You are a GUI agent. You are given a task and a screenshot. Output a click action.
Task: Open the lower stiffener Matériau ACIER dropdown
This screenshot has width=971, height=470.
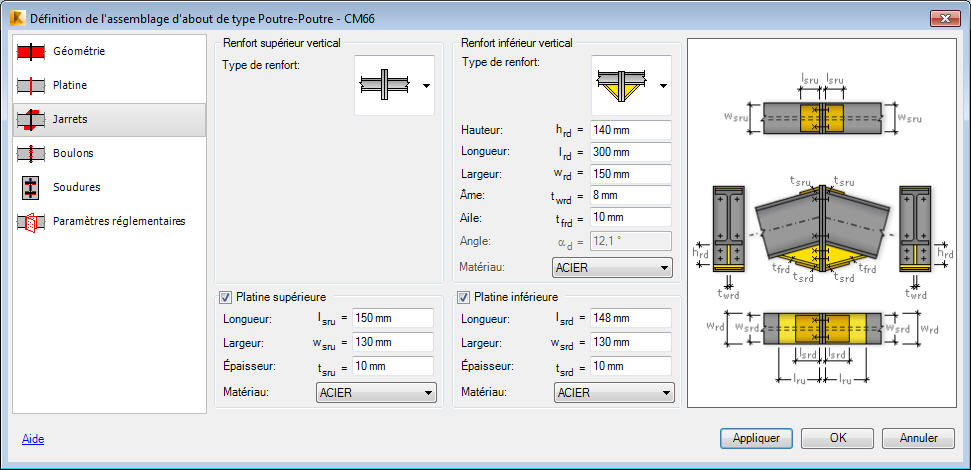(x=612, y=268)
